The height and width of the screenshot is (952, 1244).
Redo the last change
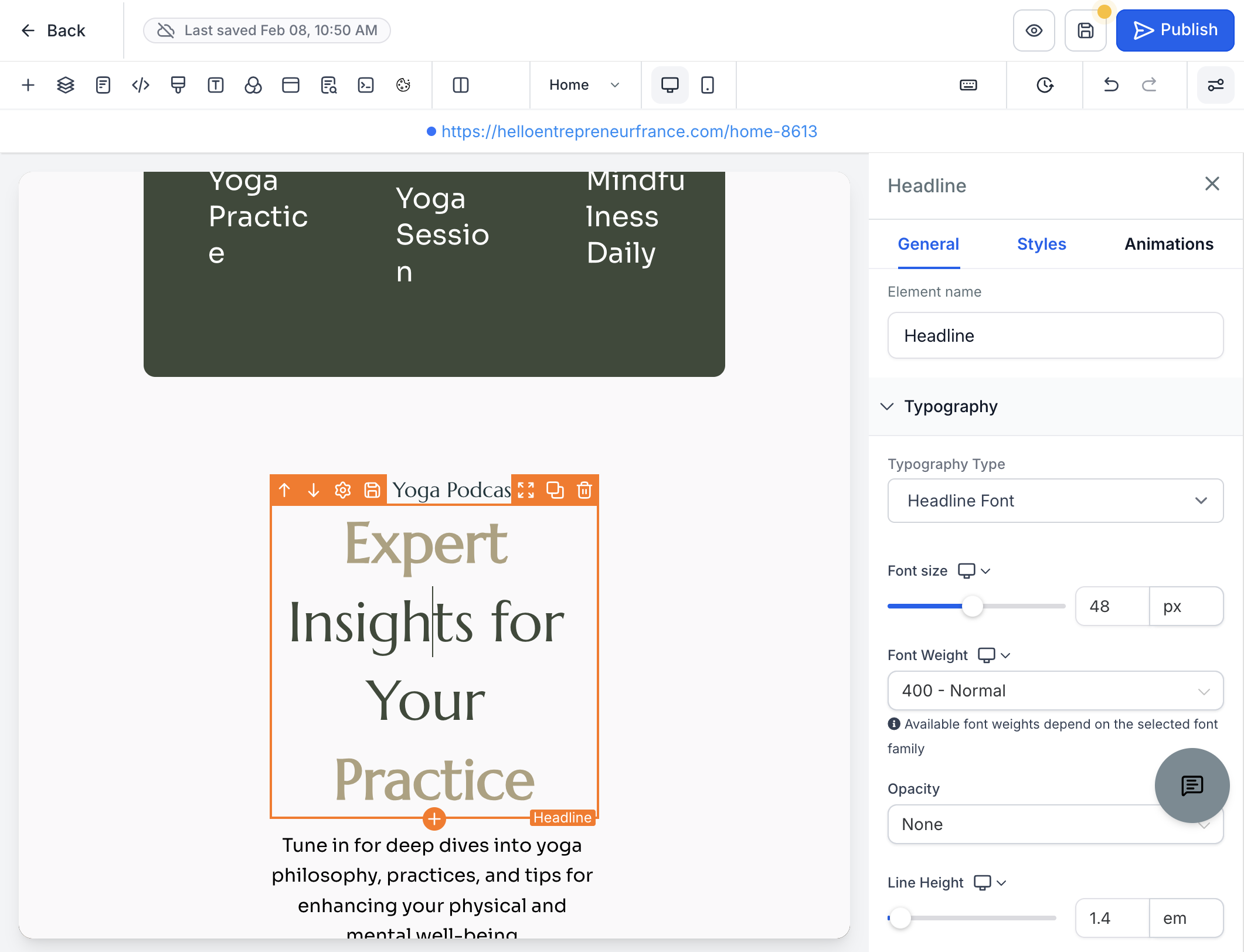point(1149,85)
